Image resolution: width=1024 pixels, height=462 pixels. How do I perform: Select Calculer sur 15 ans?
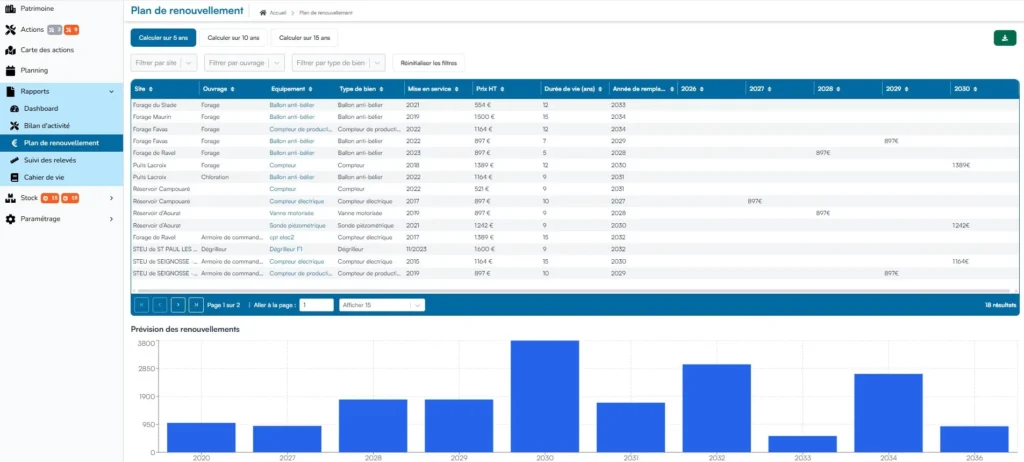click(304, 38)
